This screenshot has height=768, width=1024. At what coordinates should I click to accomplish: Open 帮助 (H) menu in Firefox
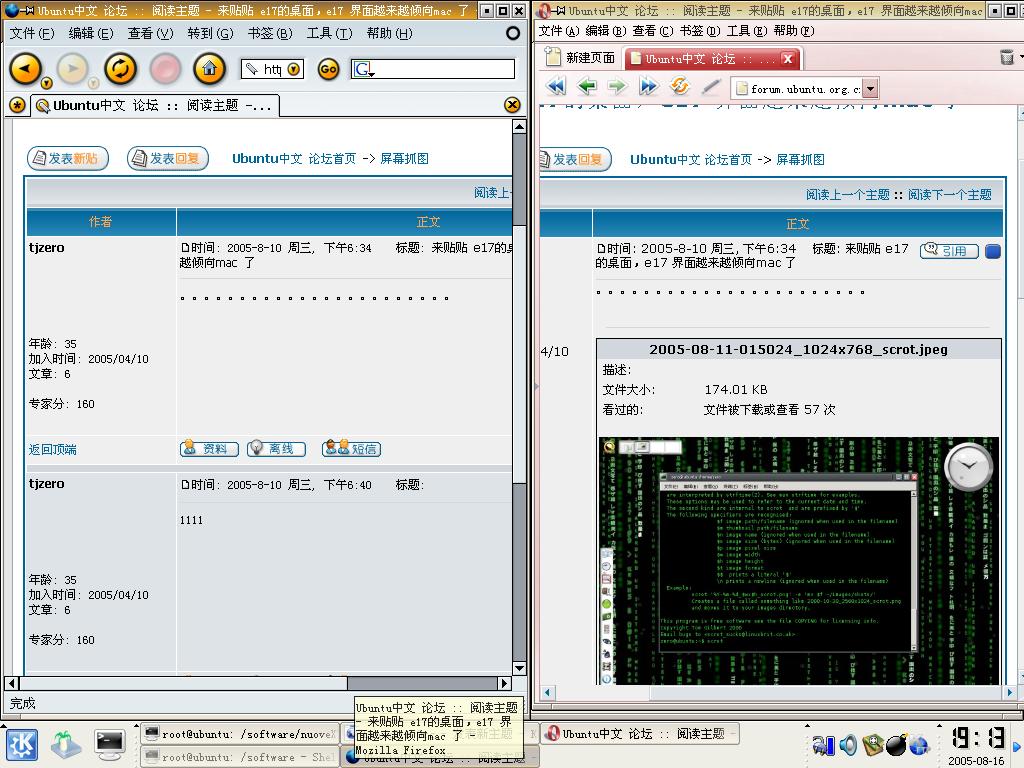coord(389,33)
